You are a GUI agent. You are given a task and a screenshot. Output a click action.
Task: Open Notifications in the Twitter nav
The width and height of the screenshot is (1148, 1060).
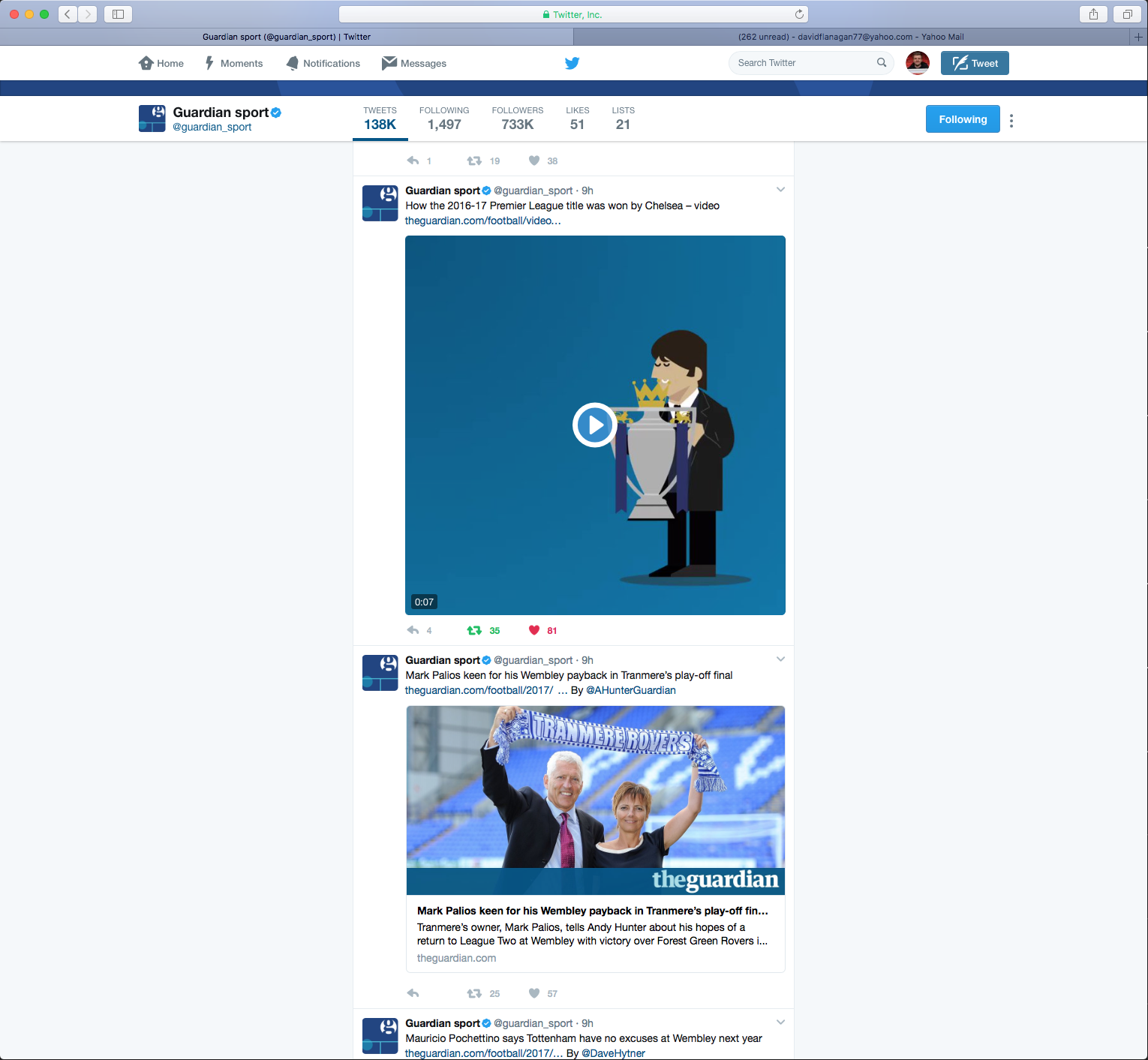point(323,64)
